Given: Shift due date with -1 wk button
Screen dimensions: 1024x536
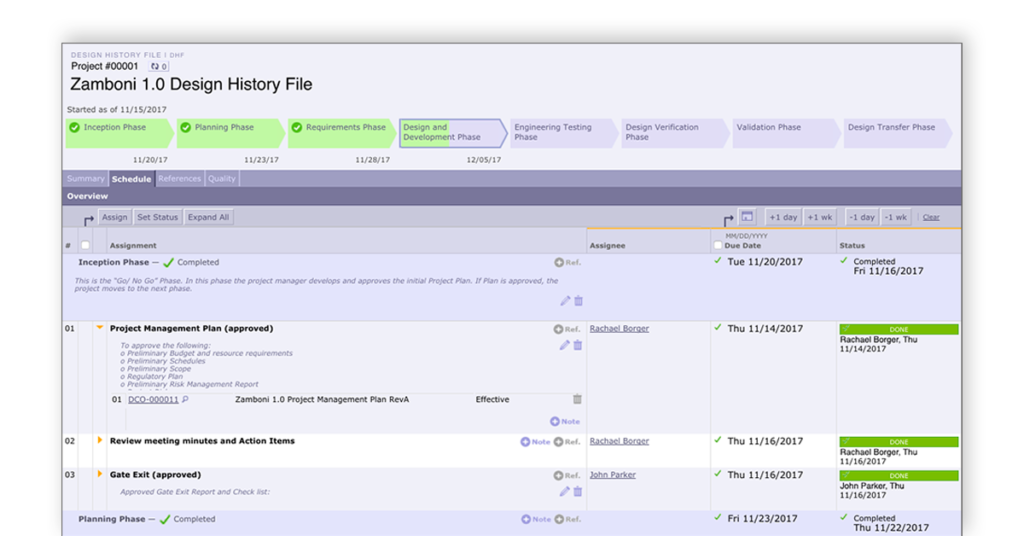Looking at the screenshot, I should pos(895,217).
